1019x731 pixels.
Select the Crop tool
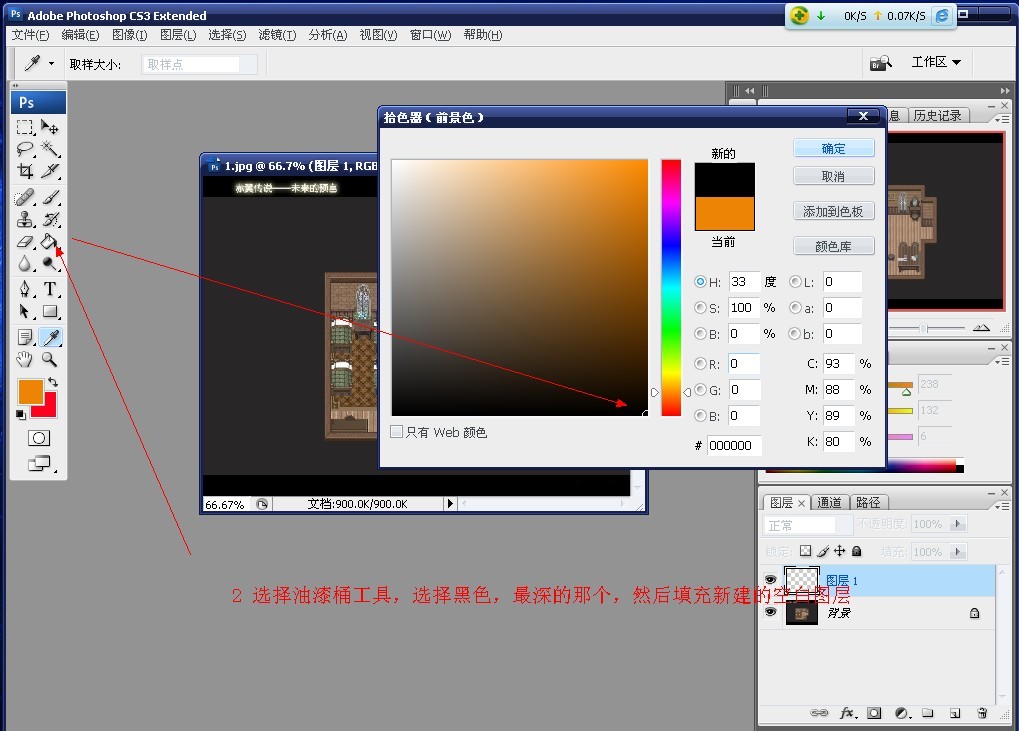pyautogui.click(x=25, y=171)
